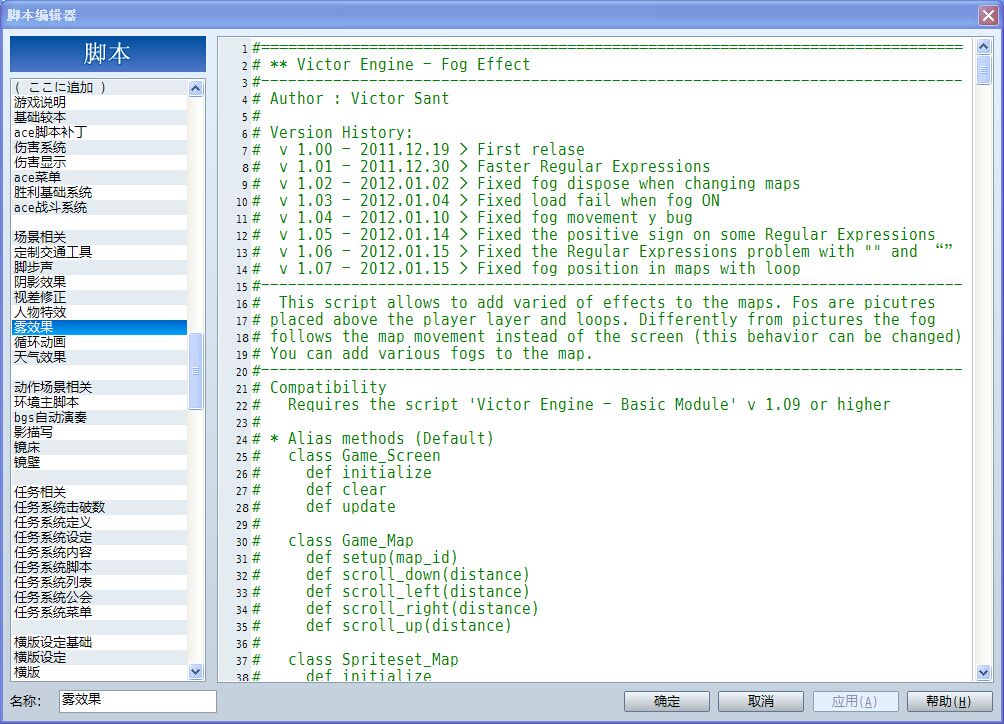Select the 人物特效 script
Viewport: 1004px width, 724px height.
pyautogui.click(x=100, y=312)
